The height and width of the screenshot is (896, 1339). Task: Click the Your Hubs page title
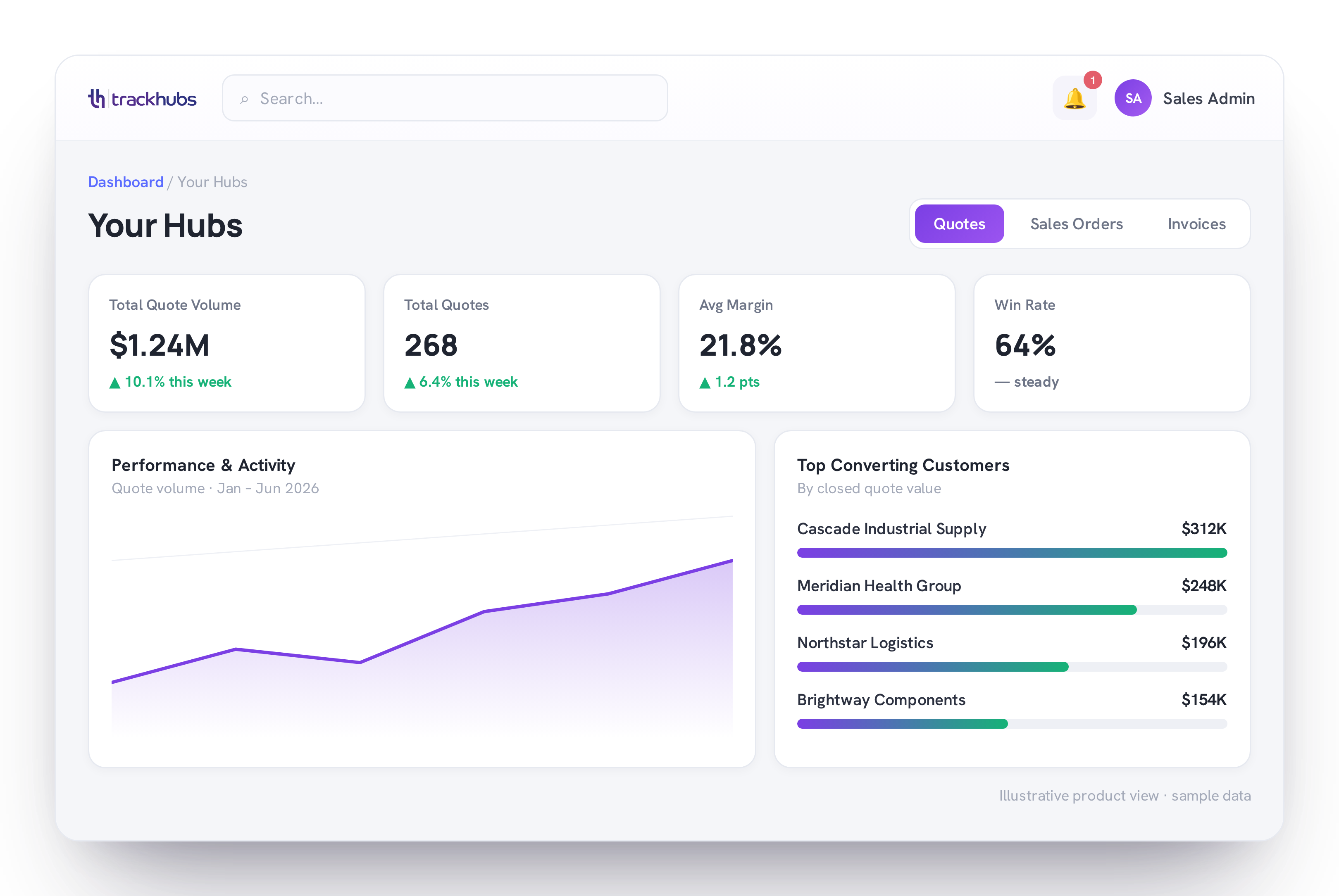(x=165, y=225)
